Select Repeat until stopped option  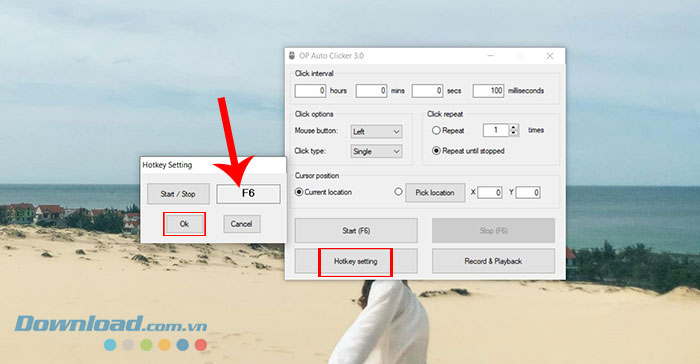(436, 151)
